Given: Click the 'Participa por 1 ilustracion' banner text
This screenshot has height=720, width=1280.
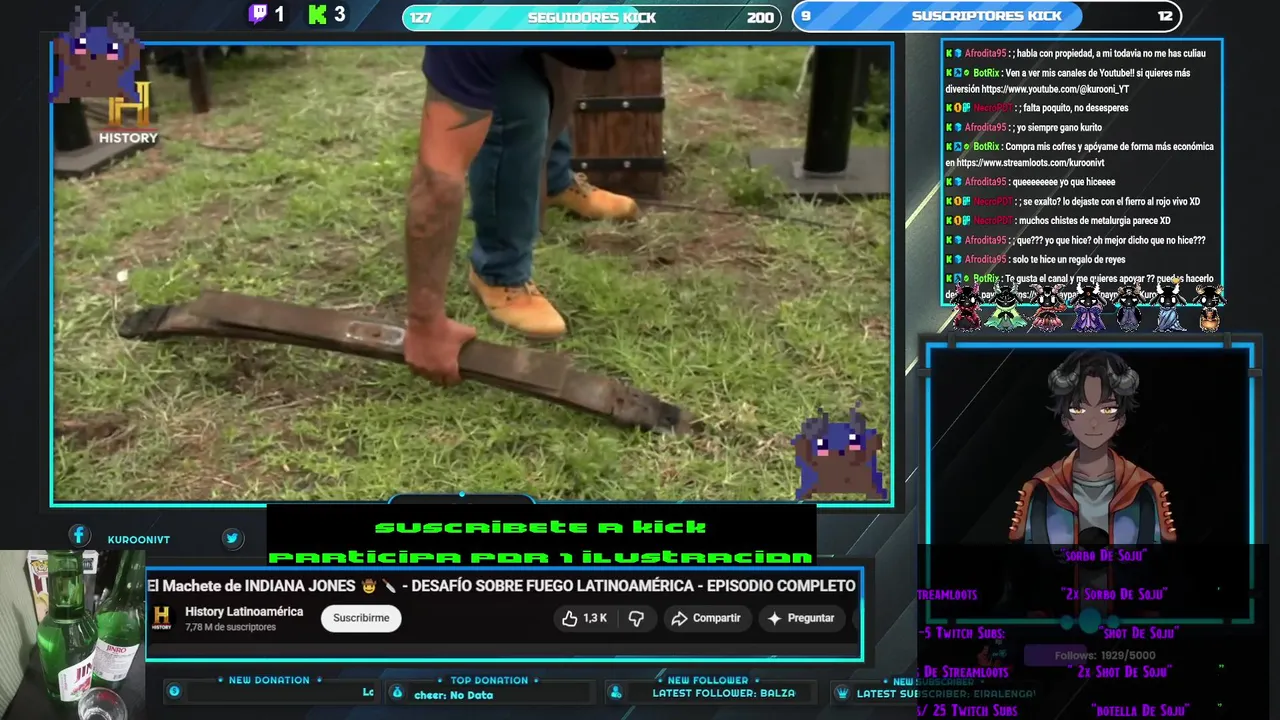Looking at the screenshot, I should 541,557.
